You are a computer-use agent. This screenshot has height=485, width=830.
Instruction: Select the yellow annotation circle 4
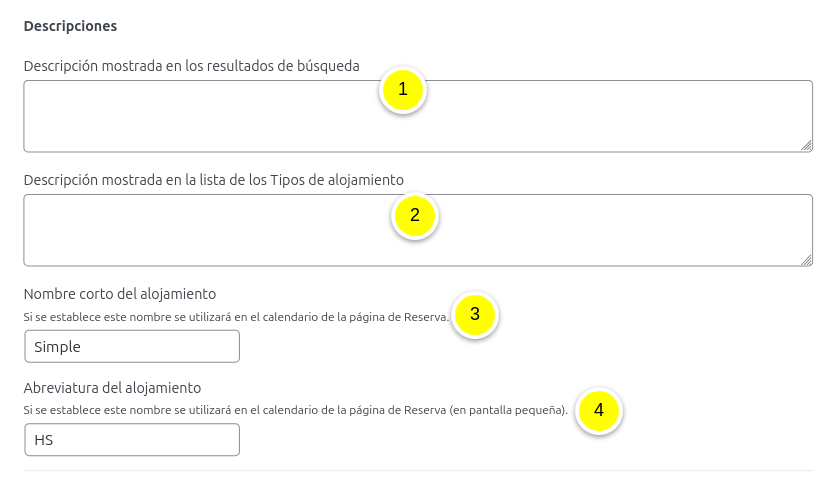tap(598, 410)
